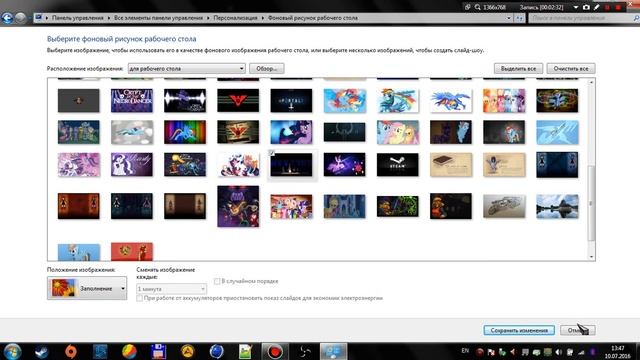Select the white sound waveform wallpaper
This screenshot has width=640, height=360.
click(185, 100)
